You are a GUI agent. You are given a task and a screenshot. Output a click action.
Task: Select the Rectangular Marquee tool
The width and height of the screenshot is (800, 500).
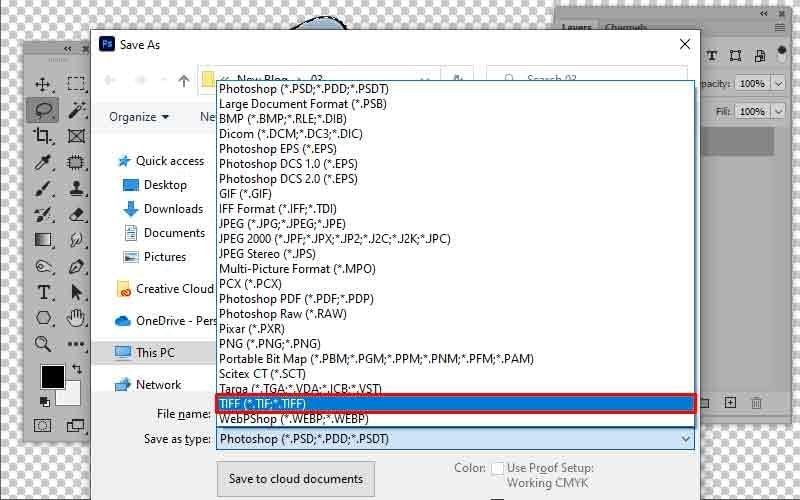tap(76, 84)
